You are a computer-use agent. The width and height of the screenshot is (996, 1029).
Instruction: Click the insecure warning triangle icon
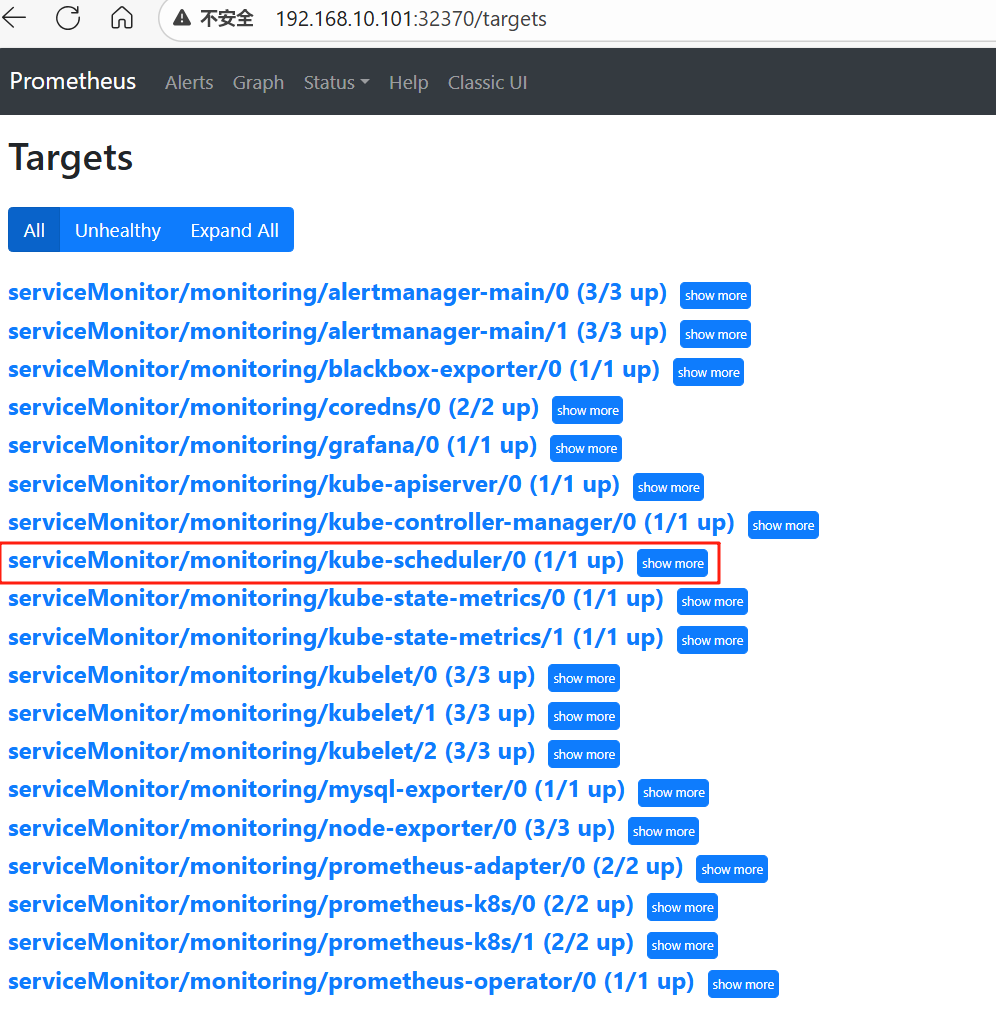(182, 18)
